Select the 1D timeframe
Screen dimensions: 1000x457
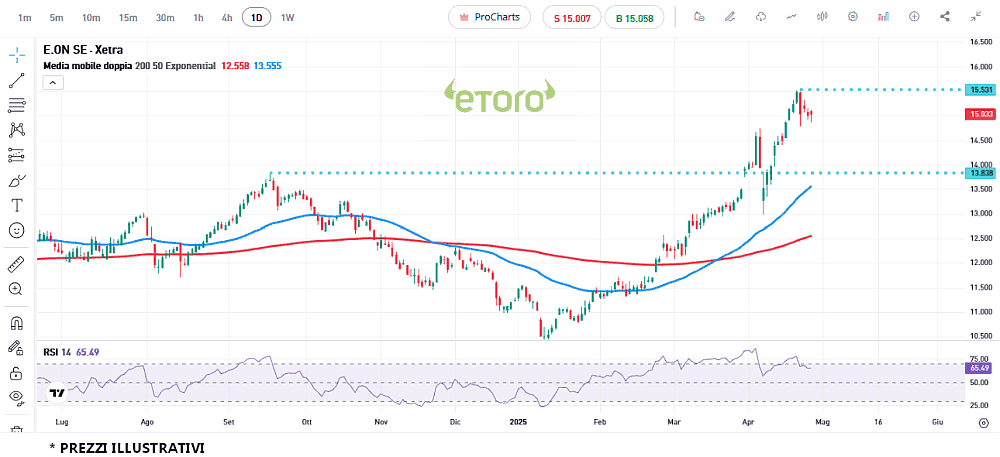click(256, 17)
